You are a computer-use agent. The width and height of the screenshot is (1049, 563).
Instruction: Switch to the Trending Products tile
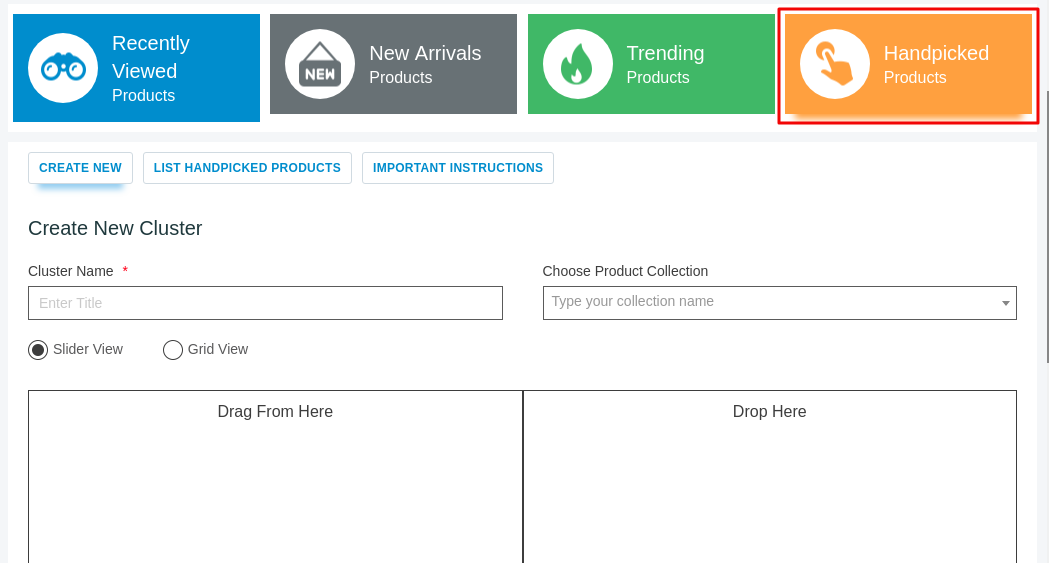click(651, 64)
